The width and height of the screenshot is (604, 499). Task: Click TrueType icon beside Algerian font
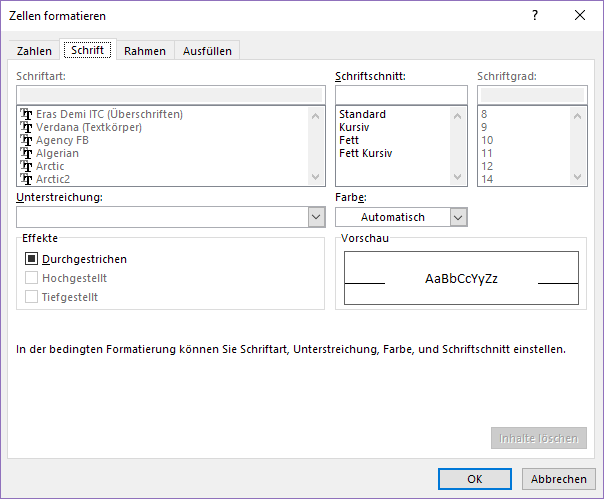coord(27,153)
